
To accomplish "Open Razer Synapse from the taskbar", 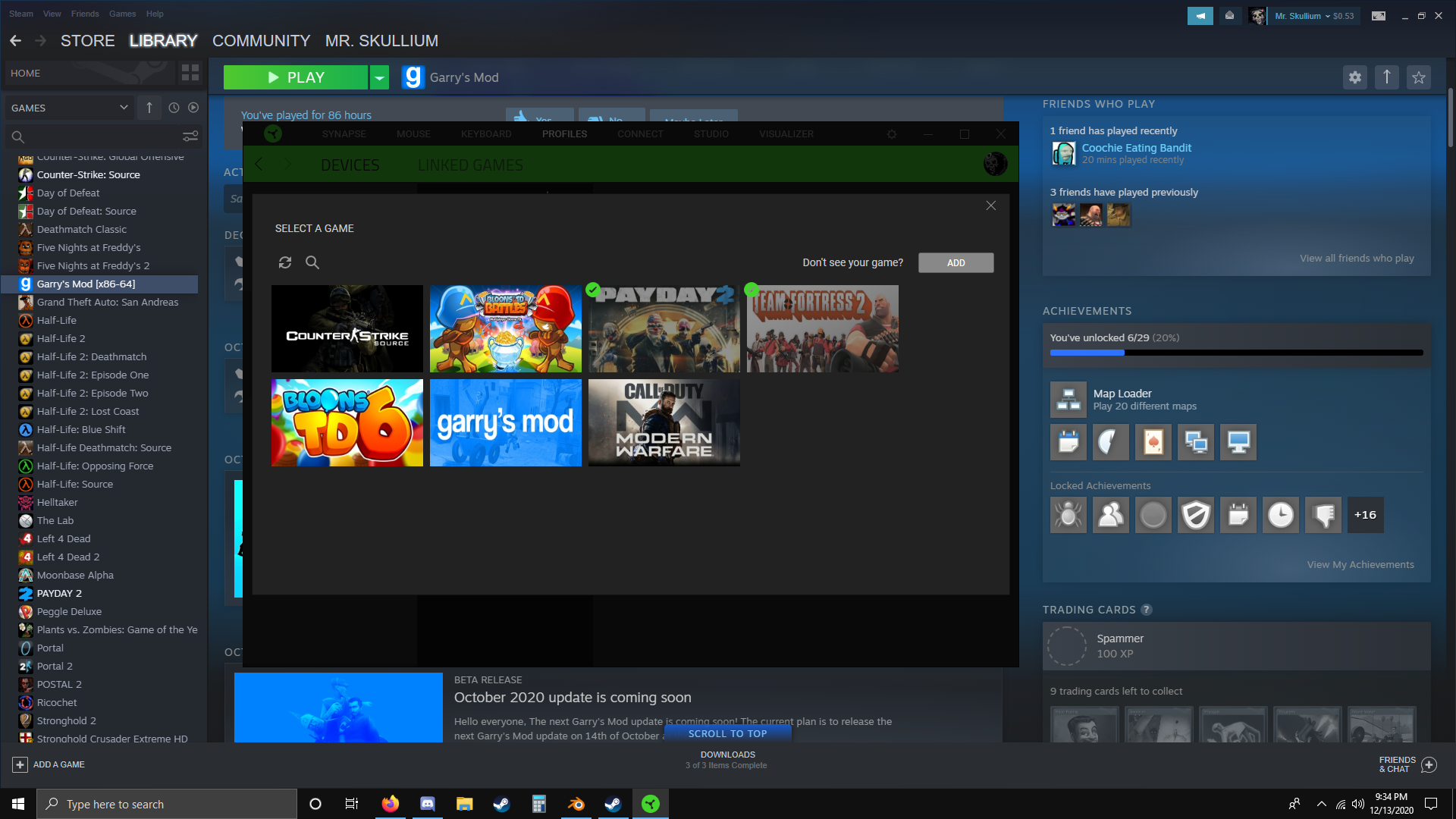I will click(651, 804).
